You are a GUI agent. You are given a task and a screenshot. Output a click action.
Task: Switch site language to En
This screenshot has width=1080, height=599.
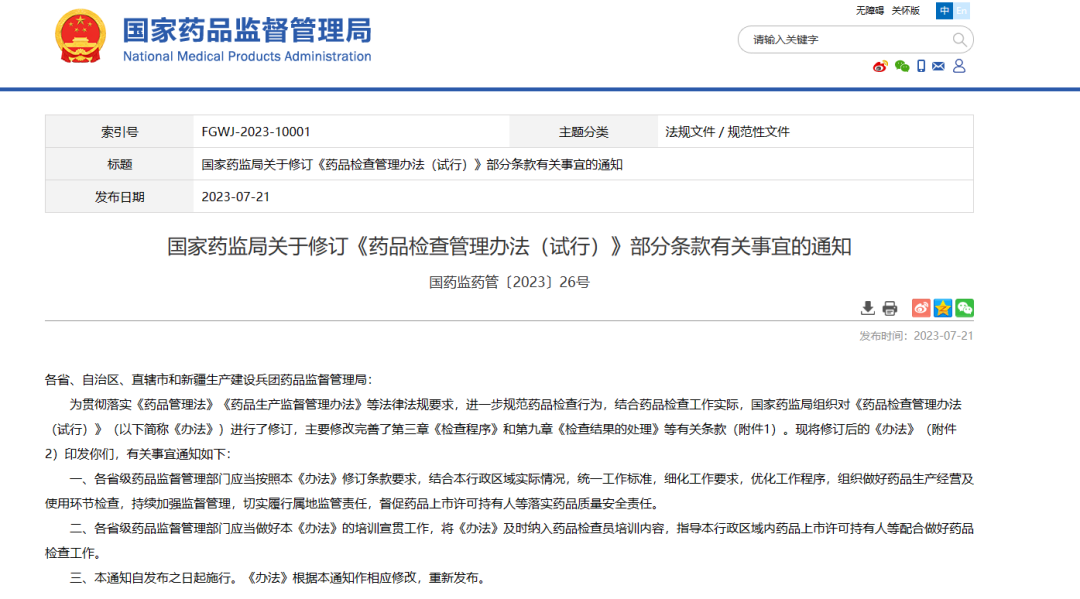coord(962,11)
